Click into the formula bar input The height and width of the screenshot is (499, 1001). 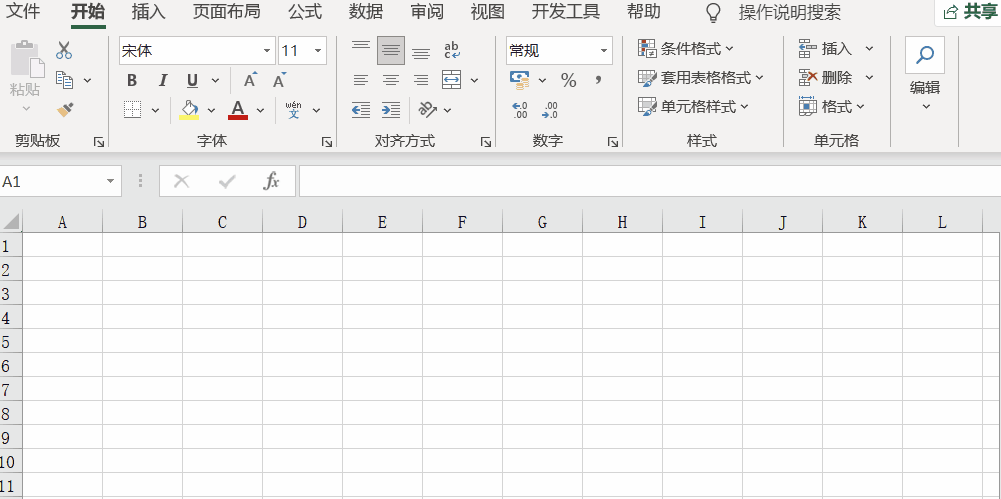[650, 182]
